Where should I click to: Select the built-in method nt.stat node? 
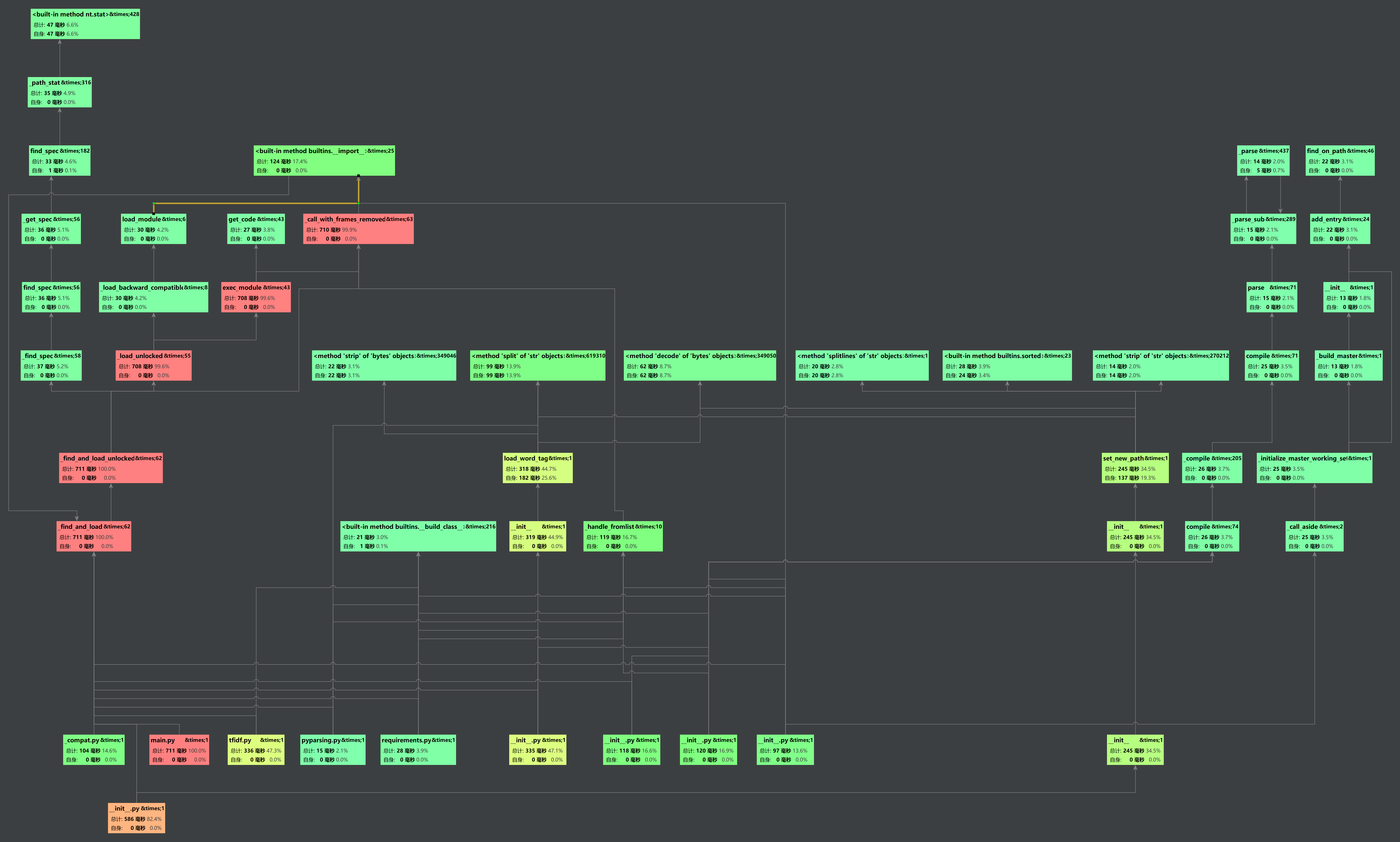(85, 24)
